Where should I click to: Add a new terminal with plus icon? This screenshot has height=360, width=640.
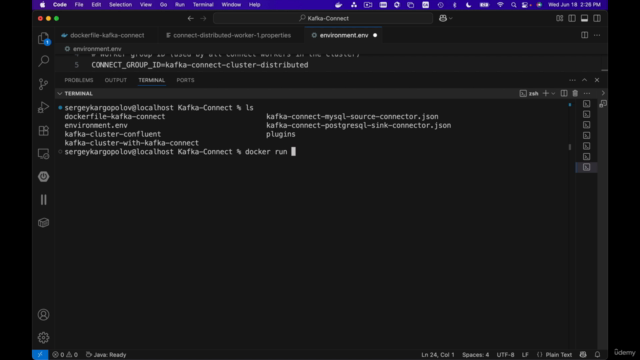click(545, 93)
